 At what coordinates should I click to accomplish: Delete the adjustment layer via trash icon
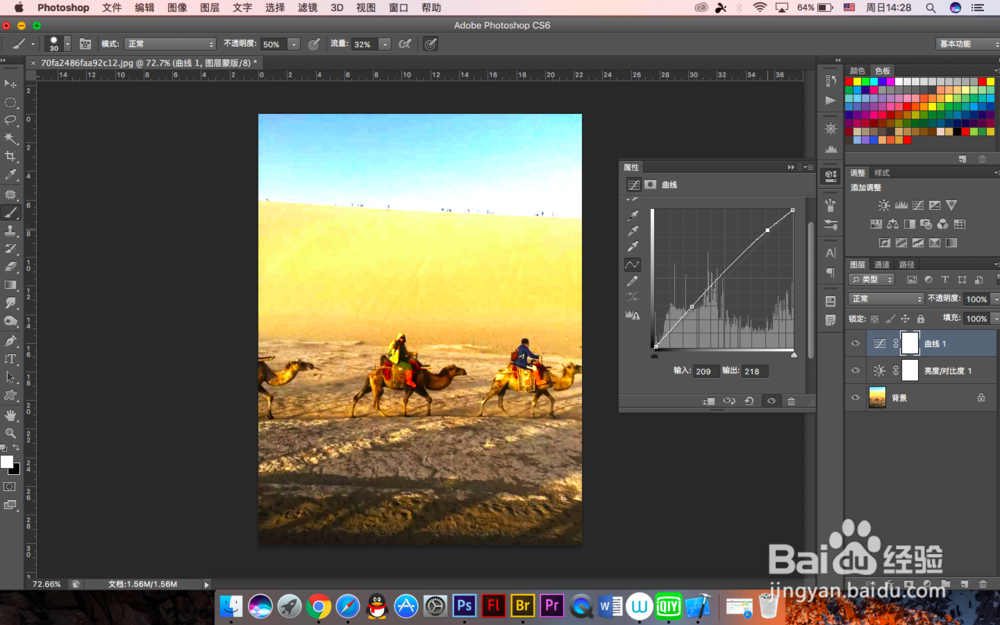791,401
